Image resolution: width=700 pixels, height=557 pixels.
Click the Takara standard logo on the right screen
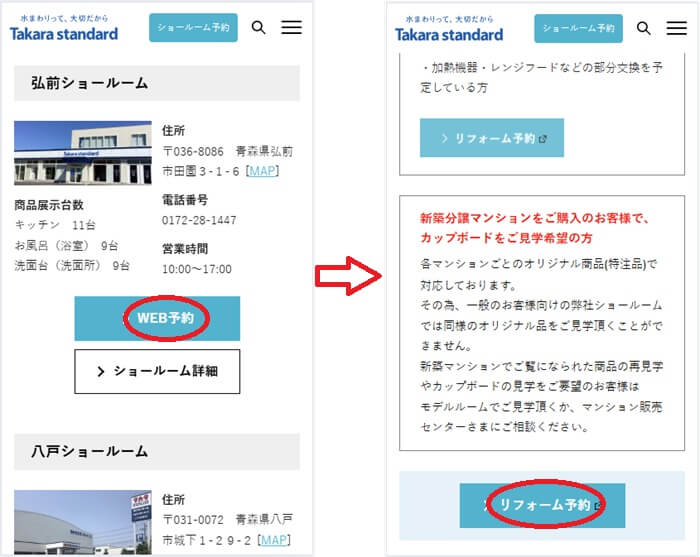pos(449,29)
